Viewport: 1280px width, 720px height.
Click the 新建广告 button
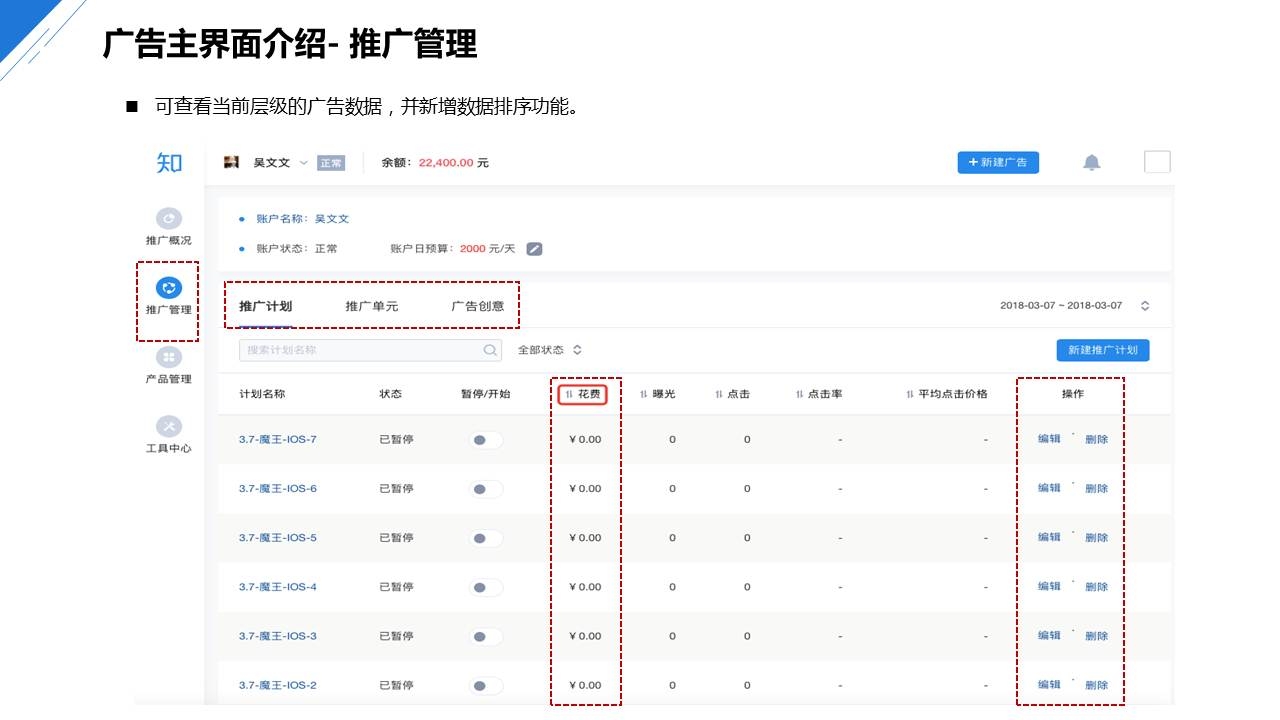(997, 163)
